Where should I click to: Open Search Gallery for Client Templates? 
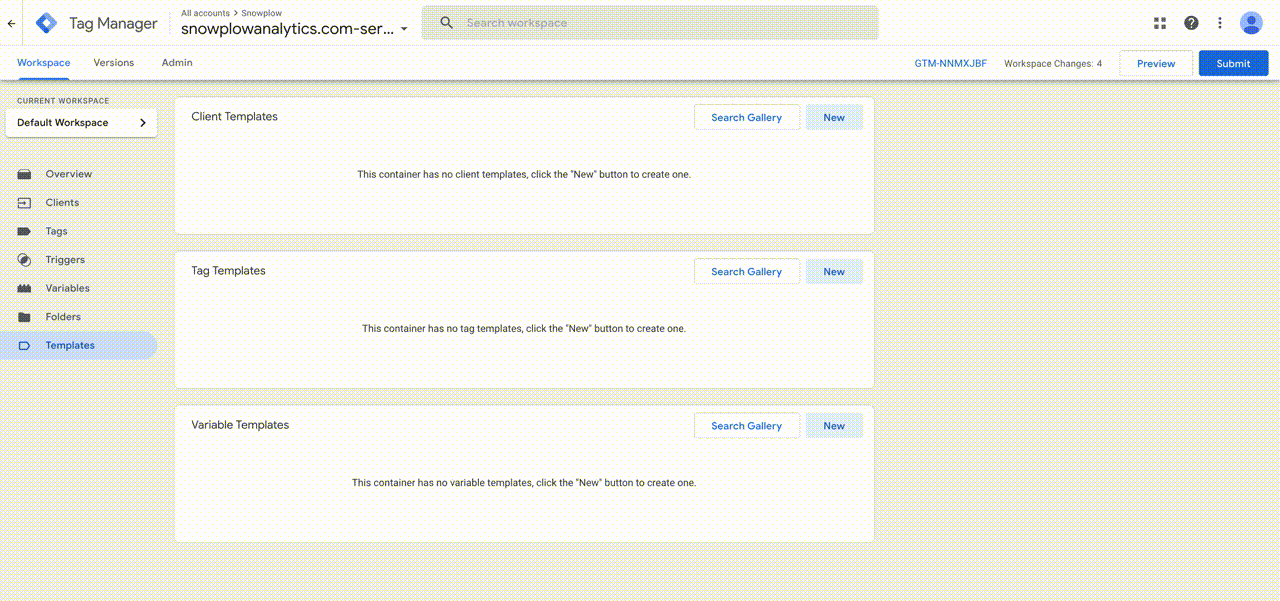(746, 117)
